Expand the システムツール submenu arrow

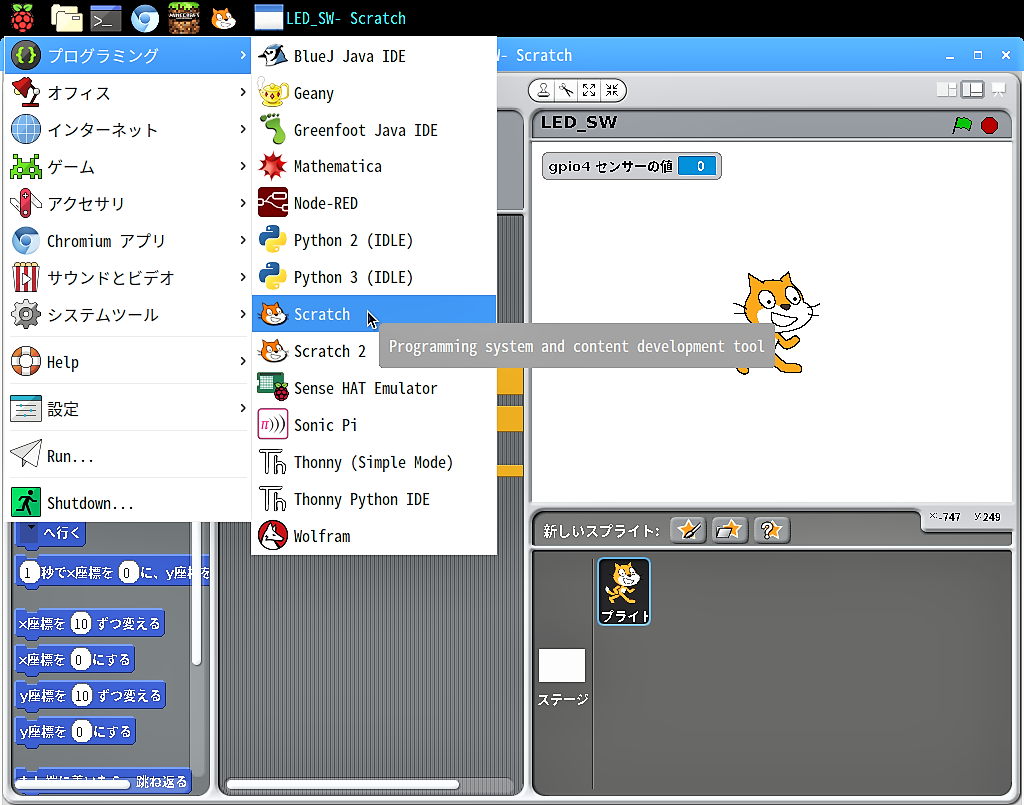click(243, 314)
